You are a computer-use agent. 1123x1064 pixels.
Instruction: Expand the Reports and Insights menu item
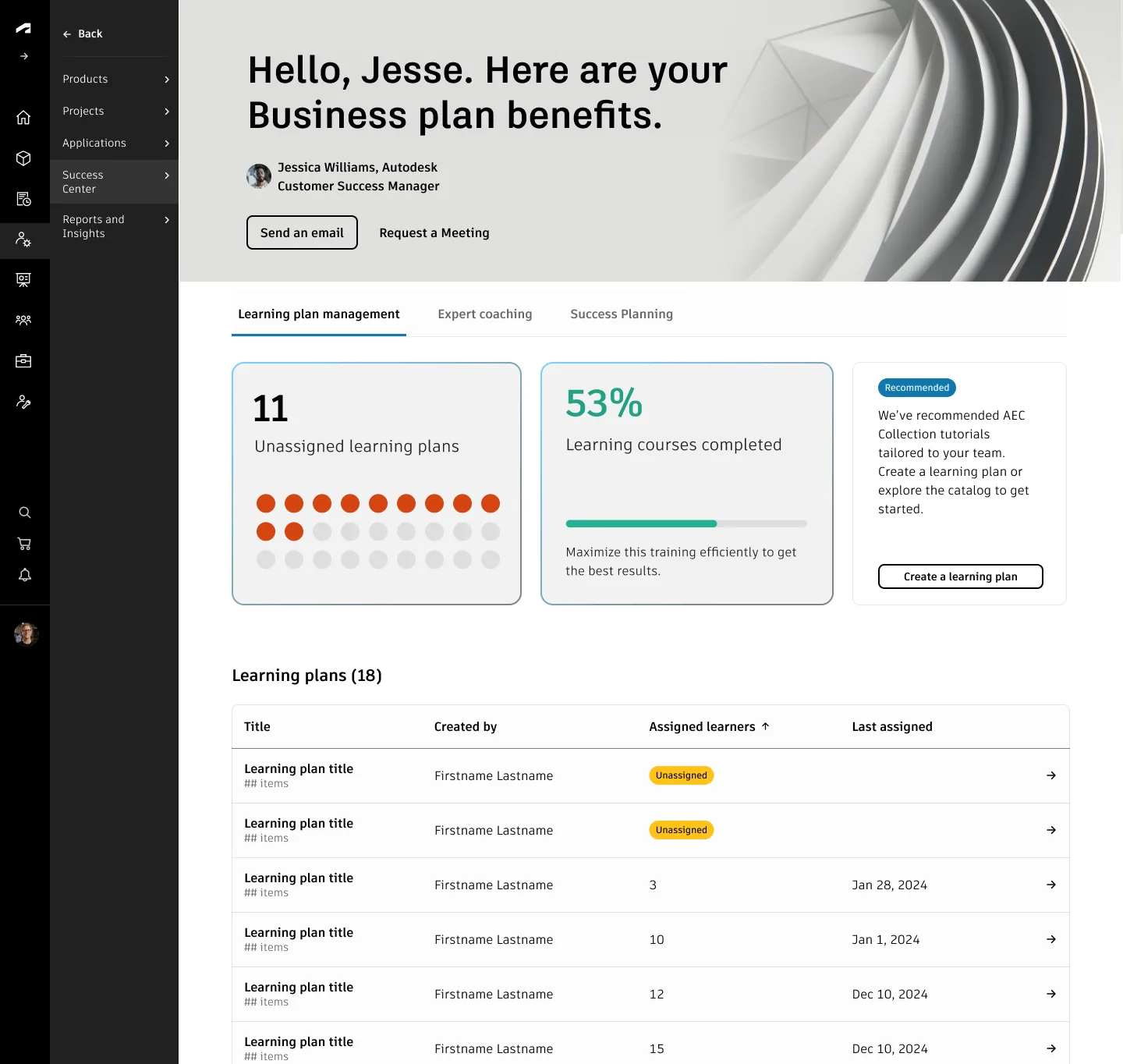point(115,226)
